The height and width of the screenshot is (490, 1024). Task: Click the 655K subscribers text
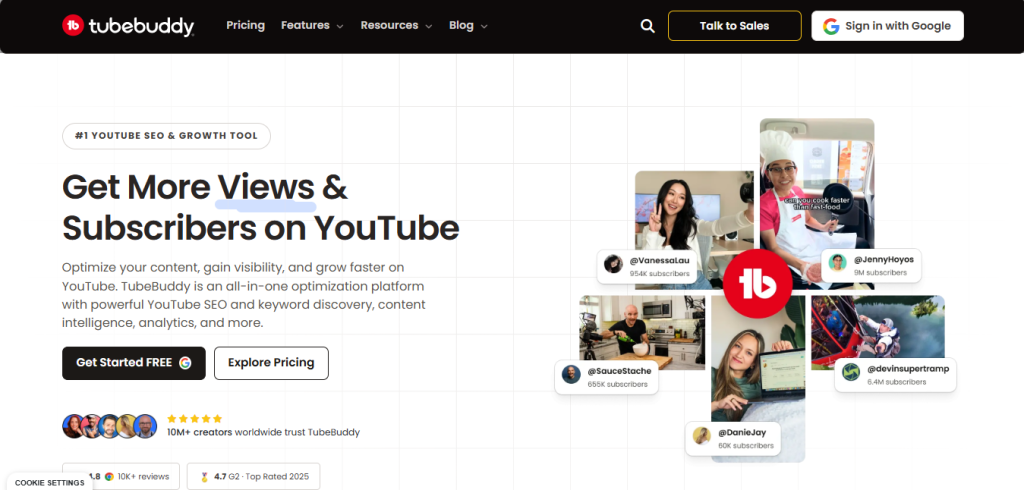(x=617, y=384)
